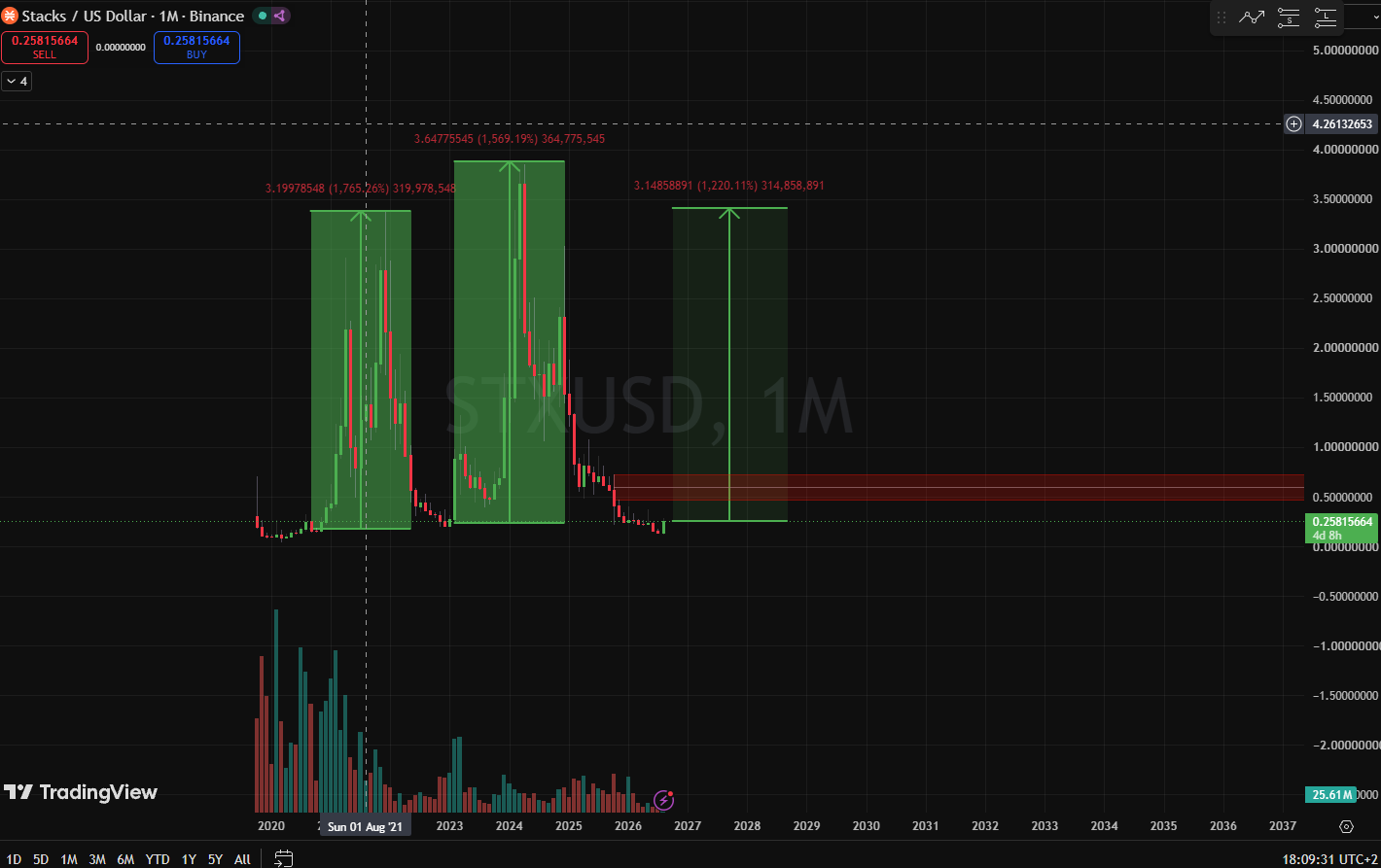The height and width of the screenshot is (868, 1381).
Task: Click the blue BUY price button
Action: click(196, 48)
